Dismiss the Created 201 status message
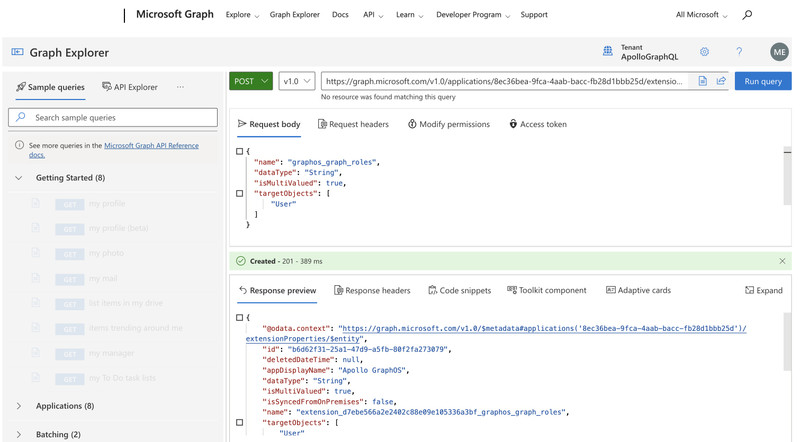 click(782, 261)
